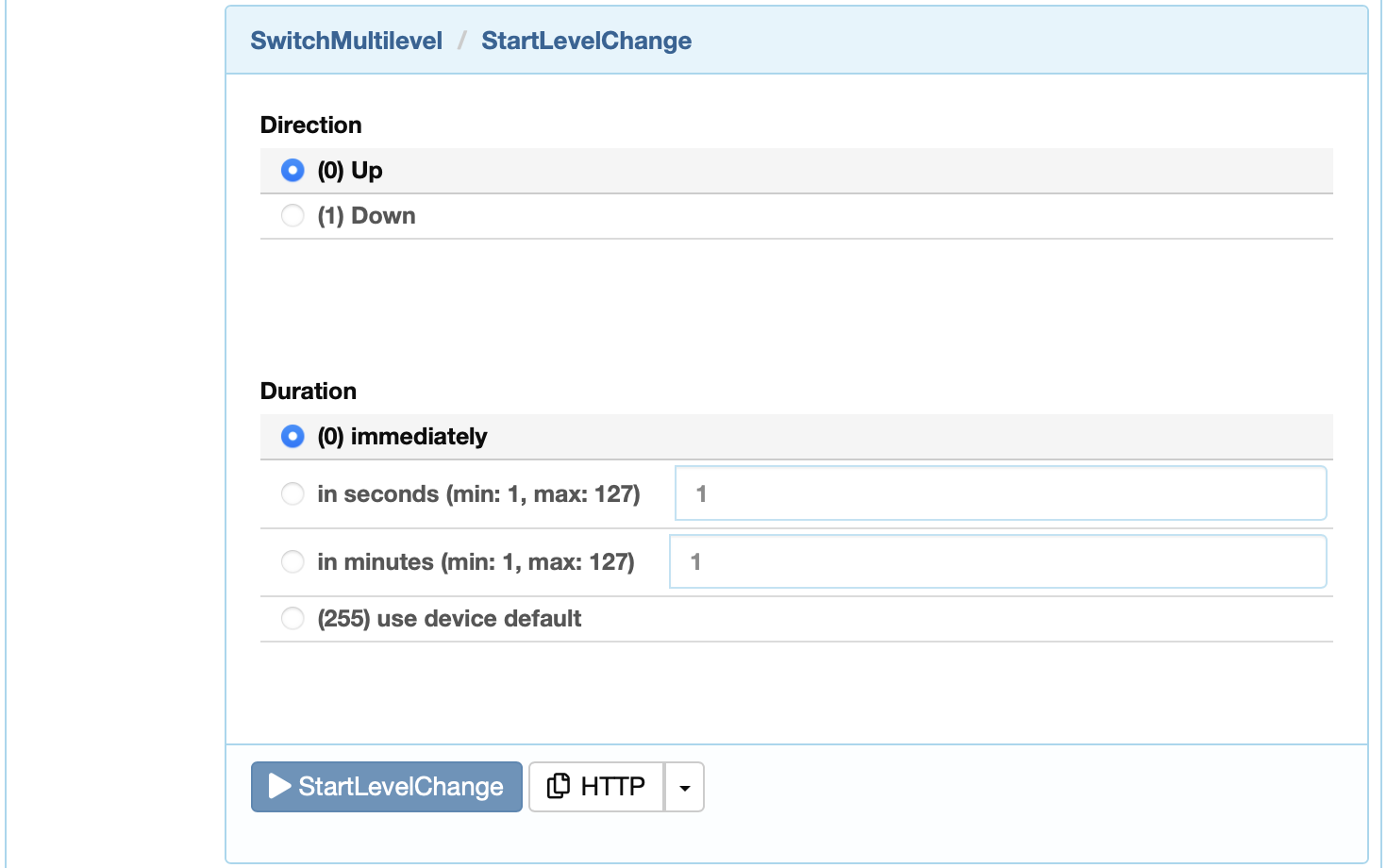The image size is (1387, 868).
Task: Open the SwitchMultilevel breadcrumb link
Action: (346, 41)
